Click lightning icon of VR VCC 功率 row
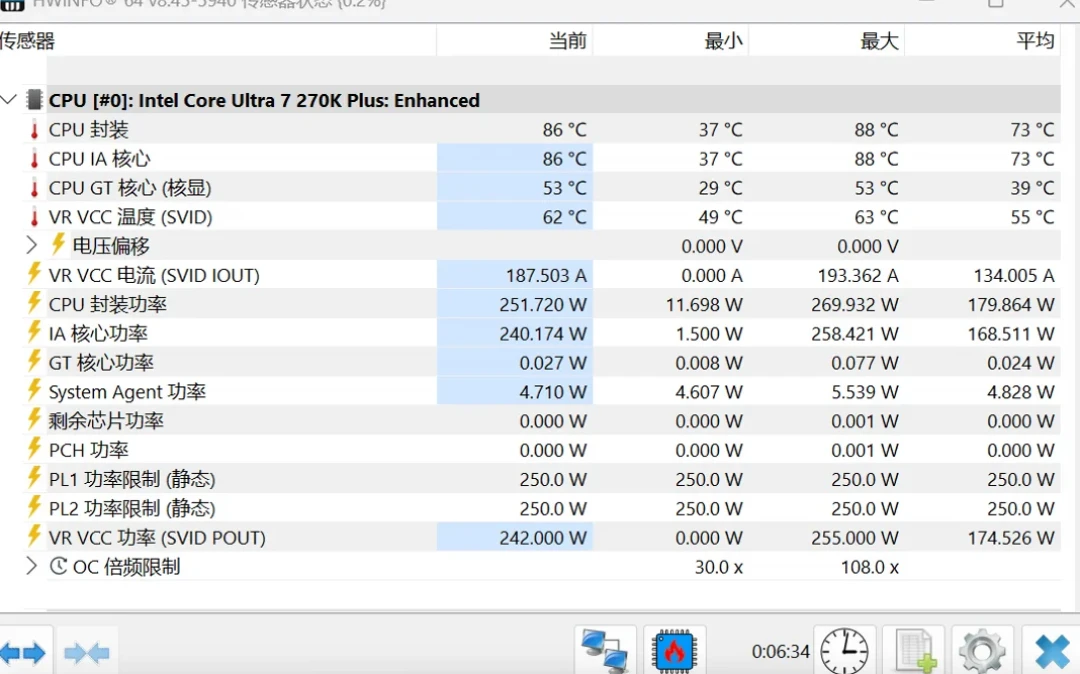The height and width of the screenshot is (674, 1080). click(x=34, y=536)
